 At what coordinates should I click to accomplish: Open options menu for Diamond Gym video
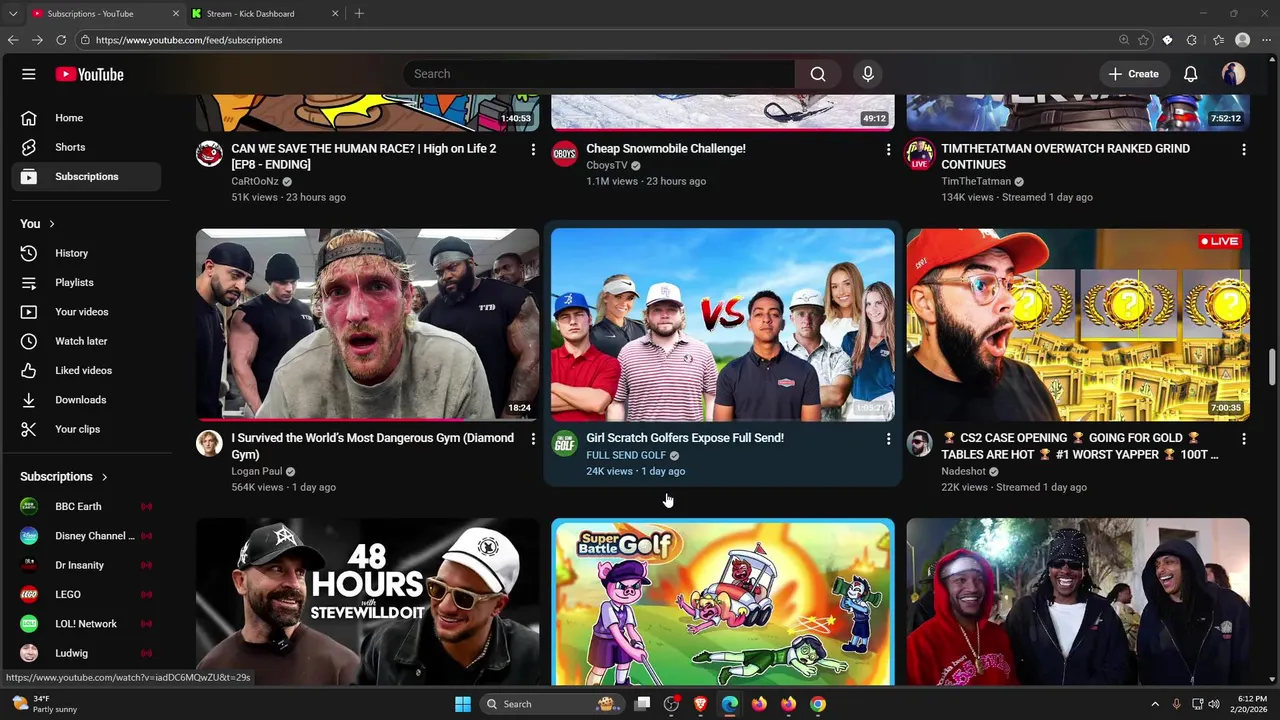click(533, 439)
